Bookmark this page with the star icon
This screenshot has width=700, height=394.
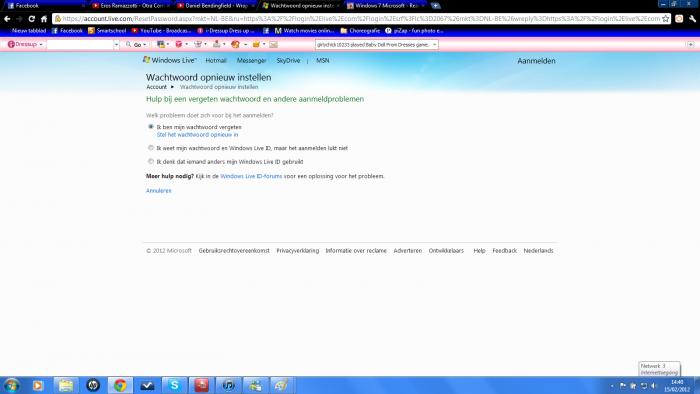[x=666, y=19]
